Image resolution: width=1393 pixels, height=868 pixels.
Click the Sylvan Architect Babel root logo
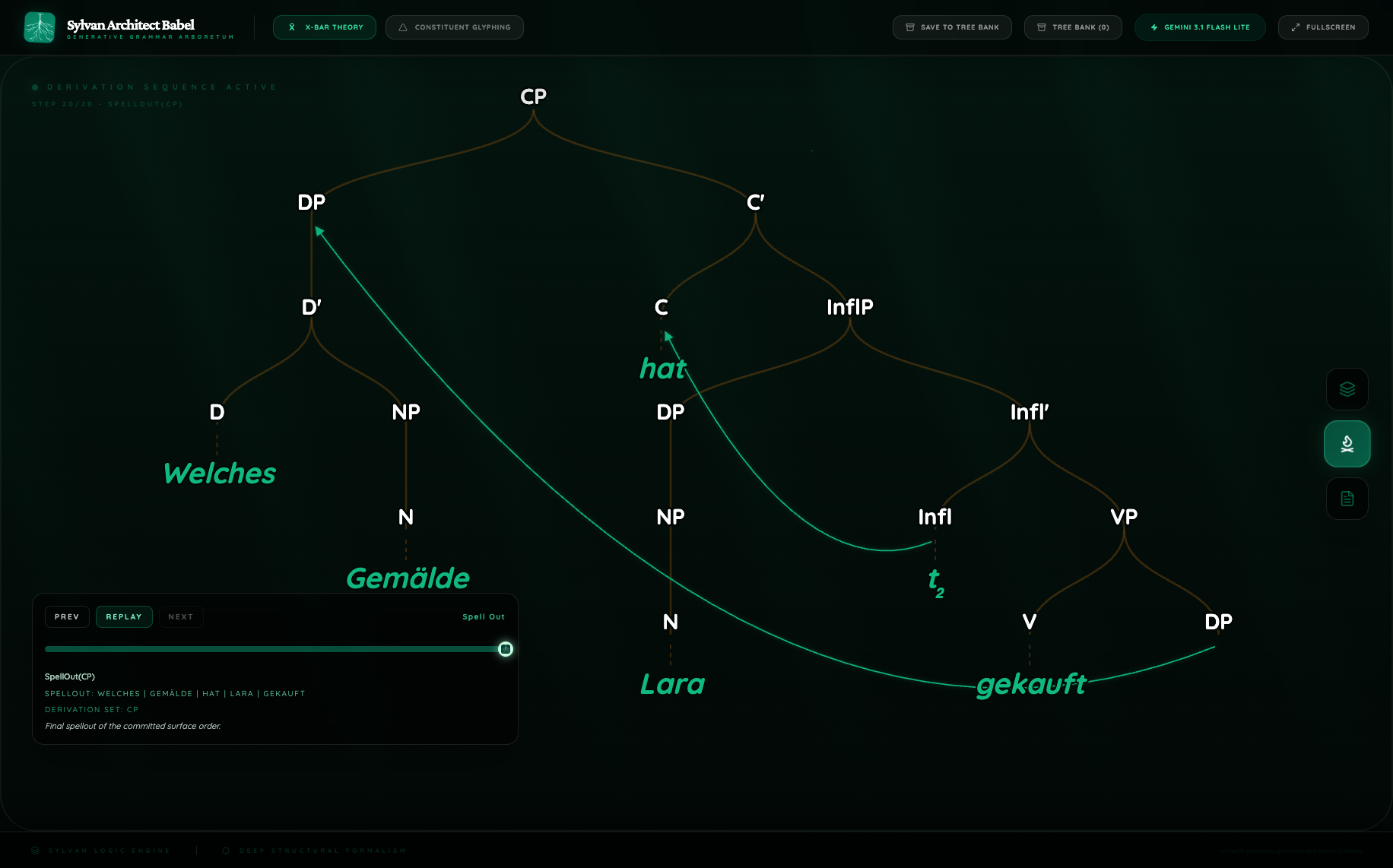click(40, 27)
